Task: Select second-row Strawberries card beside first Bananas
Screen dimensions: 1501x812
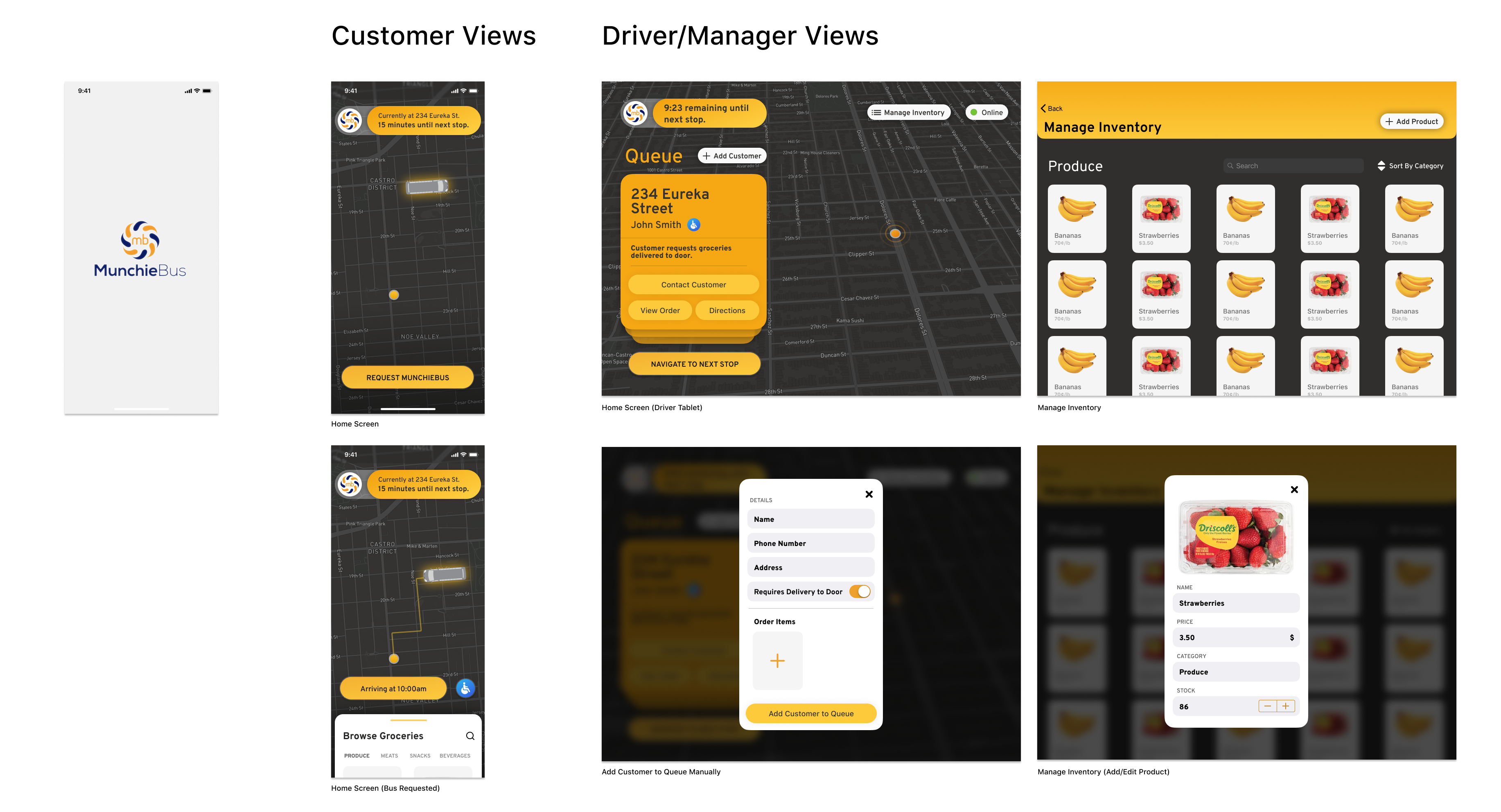Action: (1161, 294)
